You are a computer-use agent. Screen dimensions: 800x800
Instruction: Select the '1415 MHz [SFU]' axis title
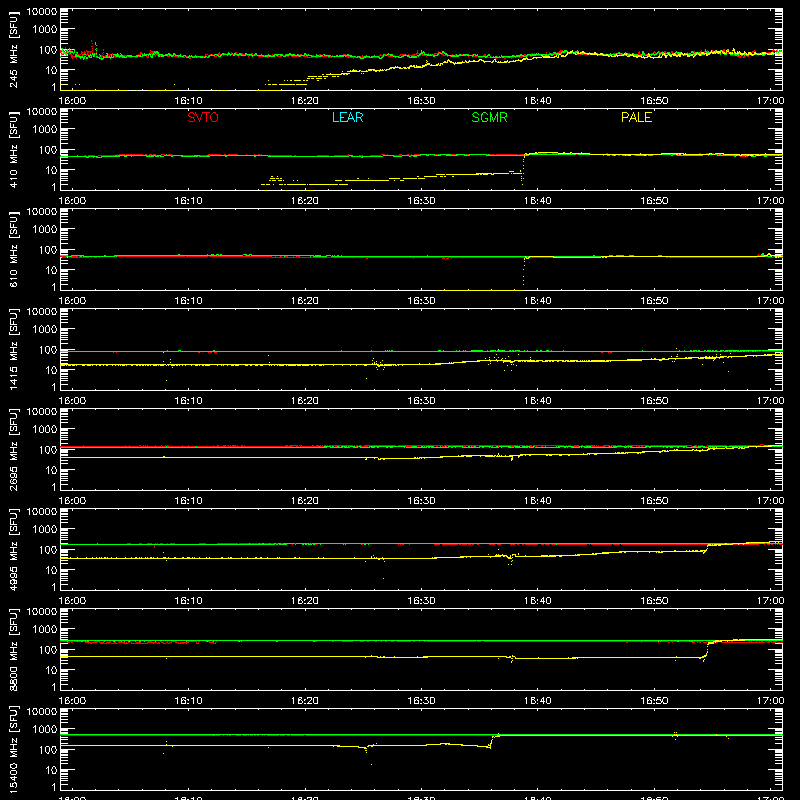click(x=14, y=349)
